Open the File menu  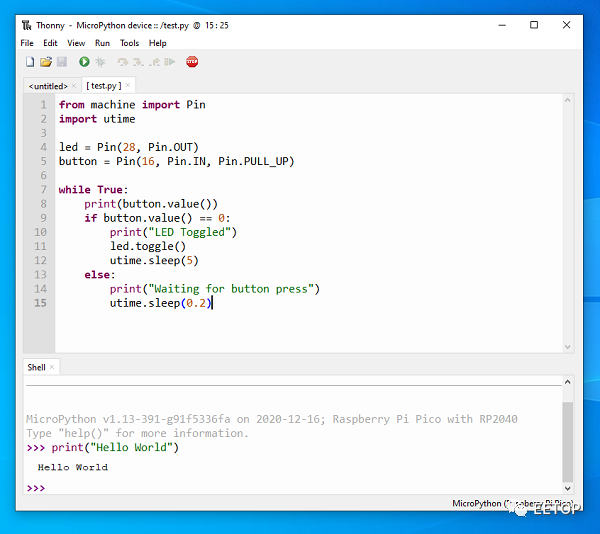click(x=27, y=43)
